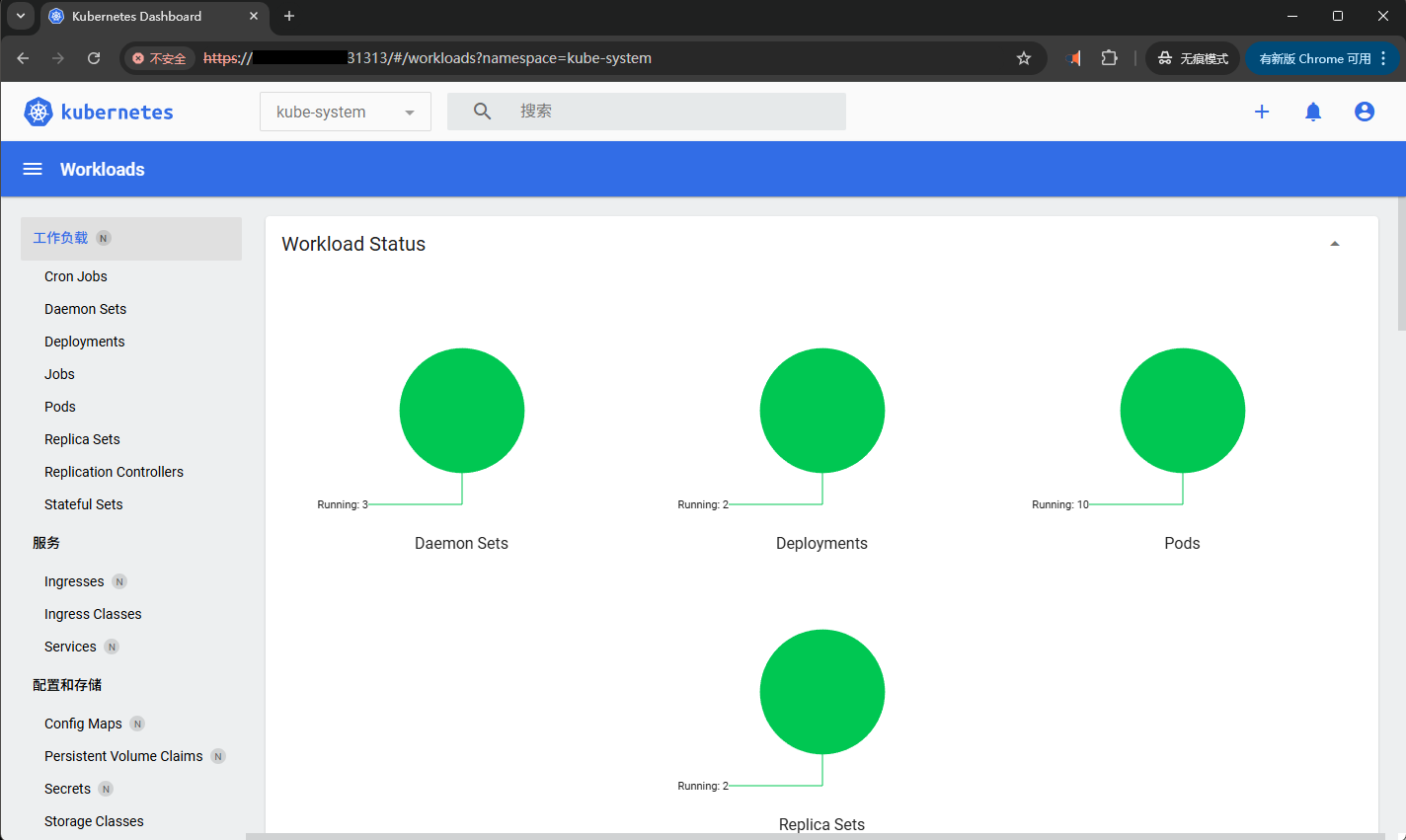Open Cron Jobs in sidebar
The width and height of the screenshot is (1406, 840).
pyautogui.click(x=75, y=276)
